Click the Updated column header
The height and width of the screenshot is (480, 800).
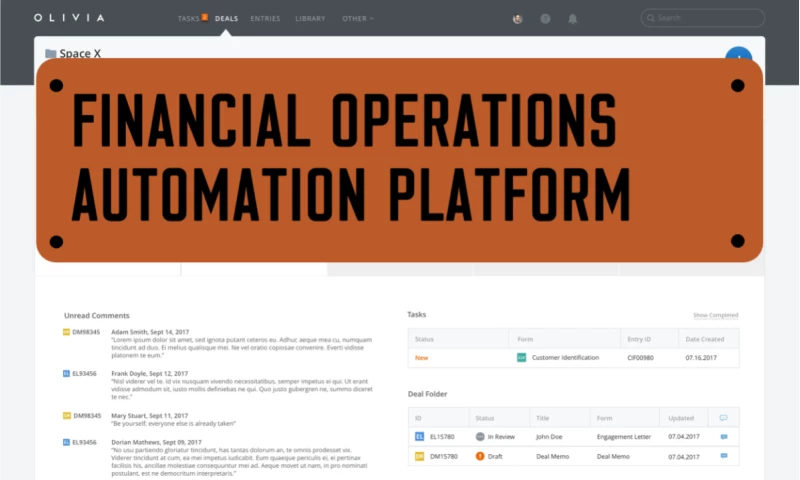[x=681, y=418]
